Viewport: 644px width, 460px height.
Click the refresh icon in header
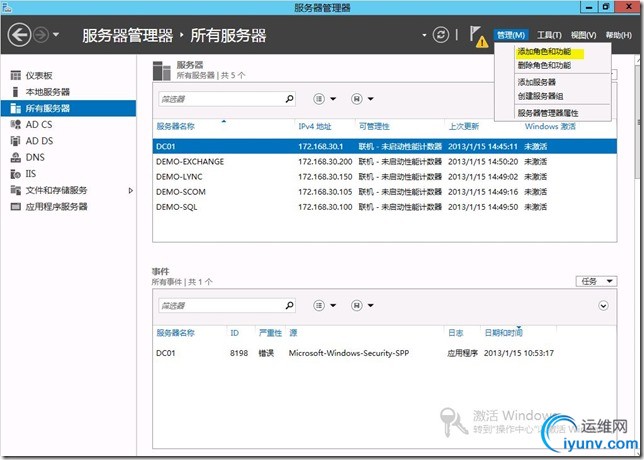[440, 34]
